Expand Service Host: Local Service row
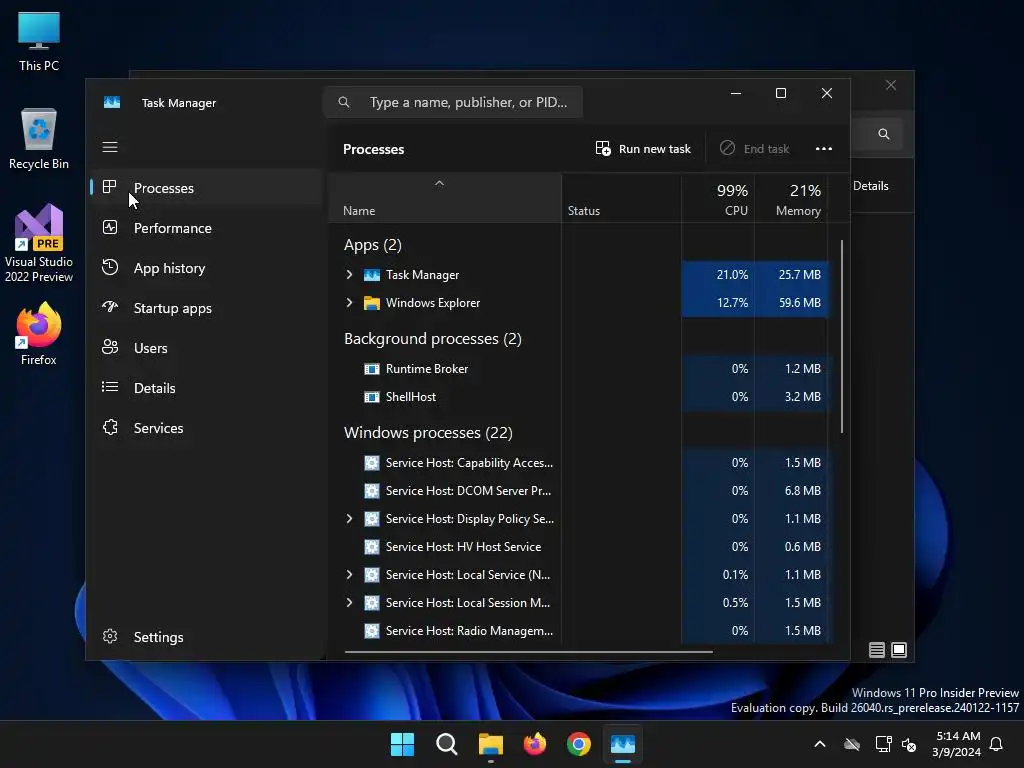Screen dimensions: 1024x768 (x=349, y=575)
